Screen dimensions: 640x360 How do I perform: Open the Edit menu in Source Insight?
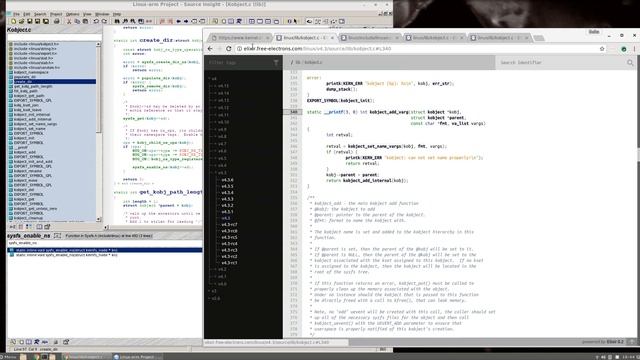coord(27,14)
